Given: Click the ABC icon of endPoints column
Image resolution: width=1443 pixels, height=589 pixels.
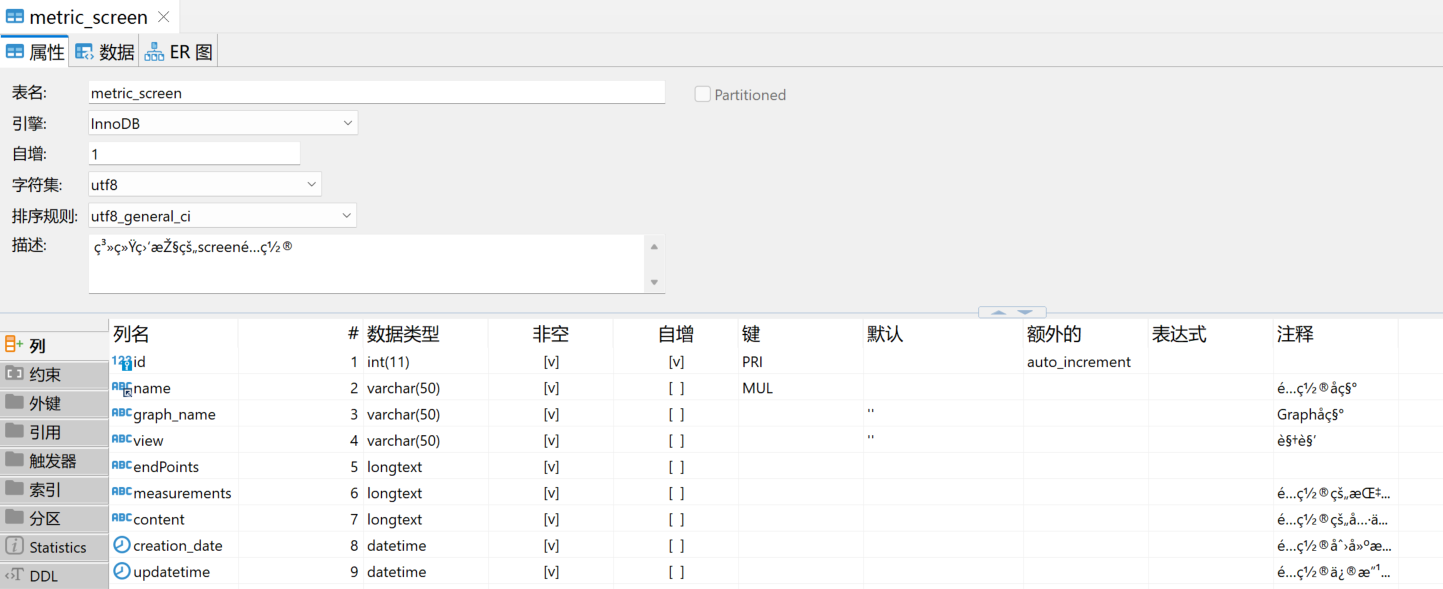Looking at the screenshot, I should [x=122, y=466].
